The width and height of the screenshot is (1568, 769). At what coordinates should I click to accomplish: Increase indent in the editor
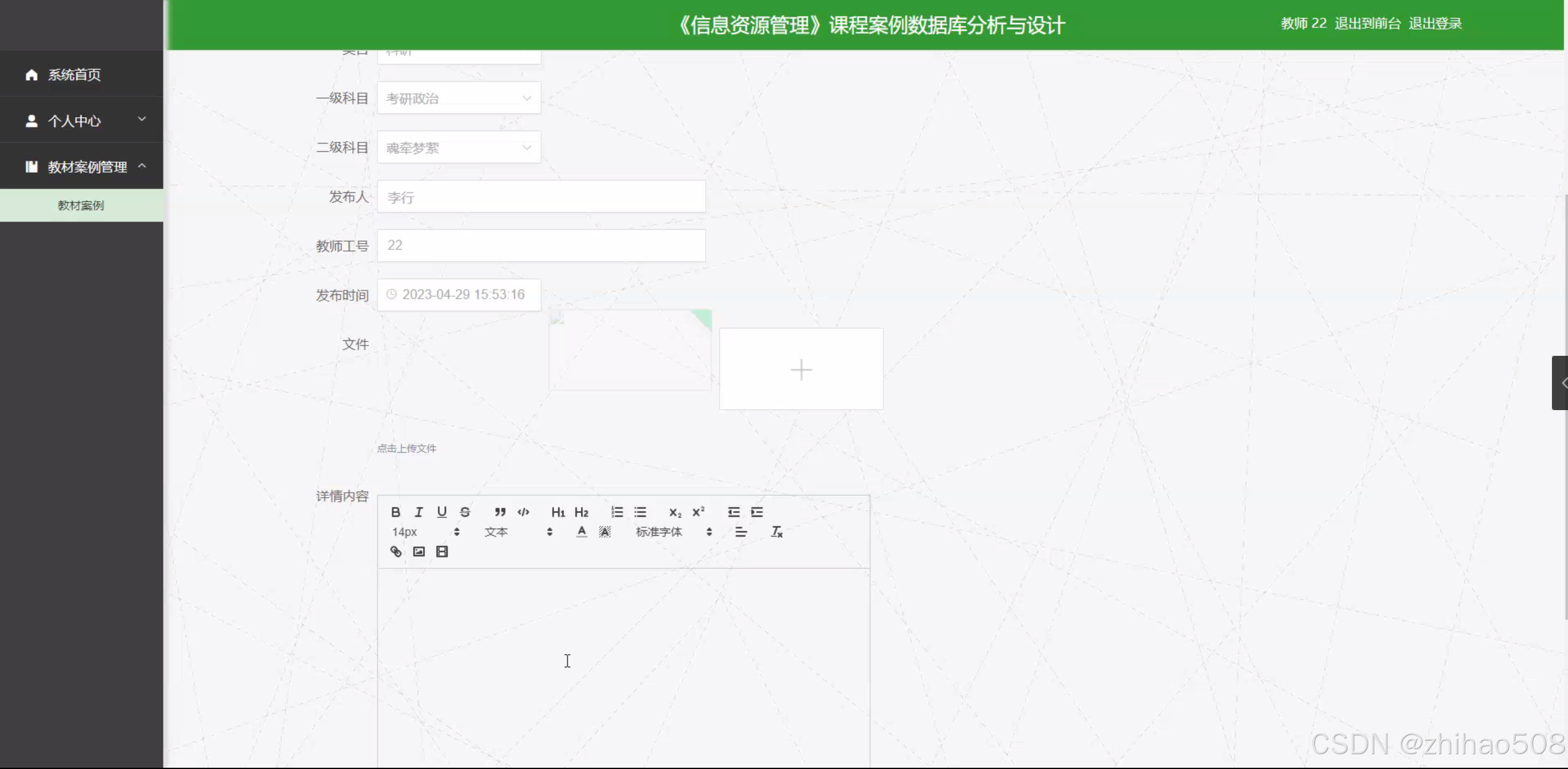[x=757, y=512]
